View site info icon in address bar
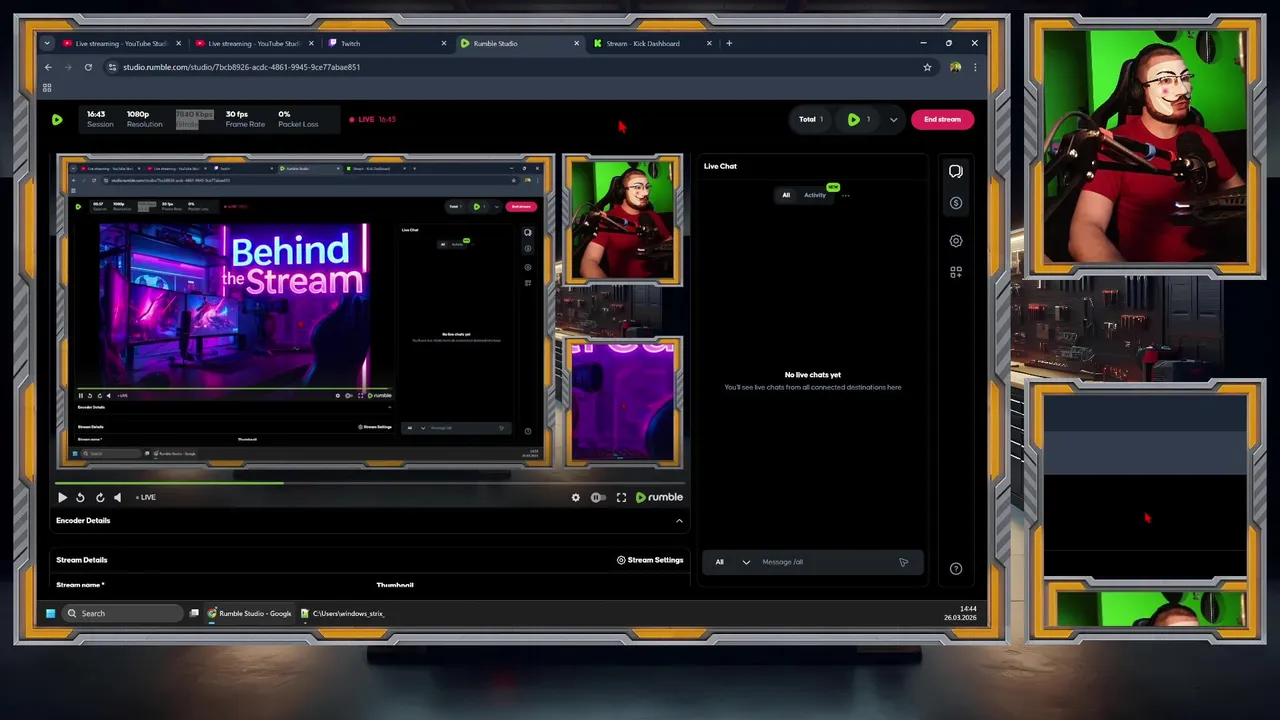Viewport: 1280px width, 720px height. (112, 67)
